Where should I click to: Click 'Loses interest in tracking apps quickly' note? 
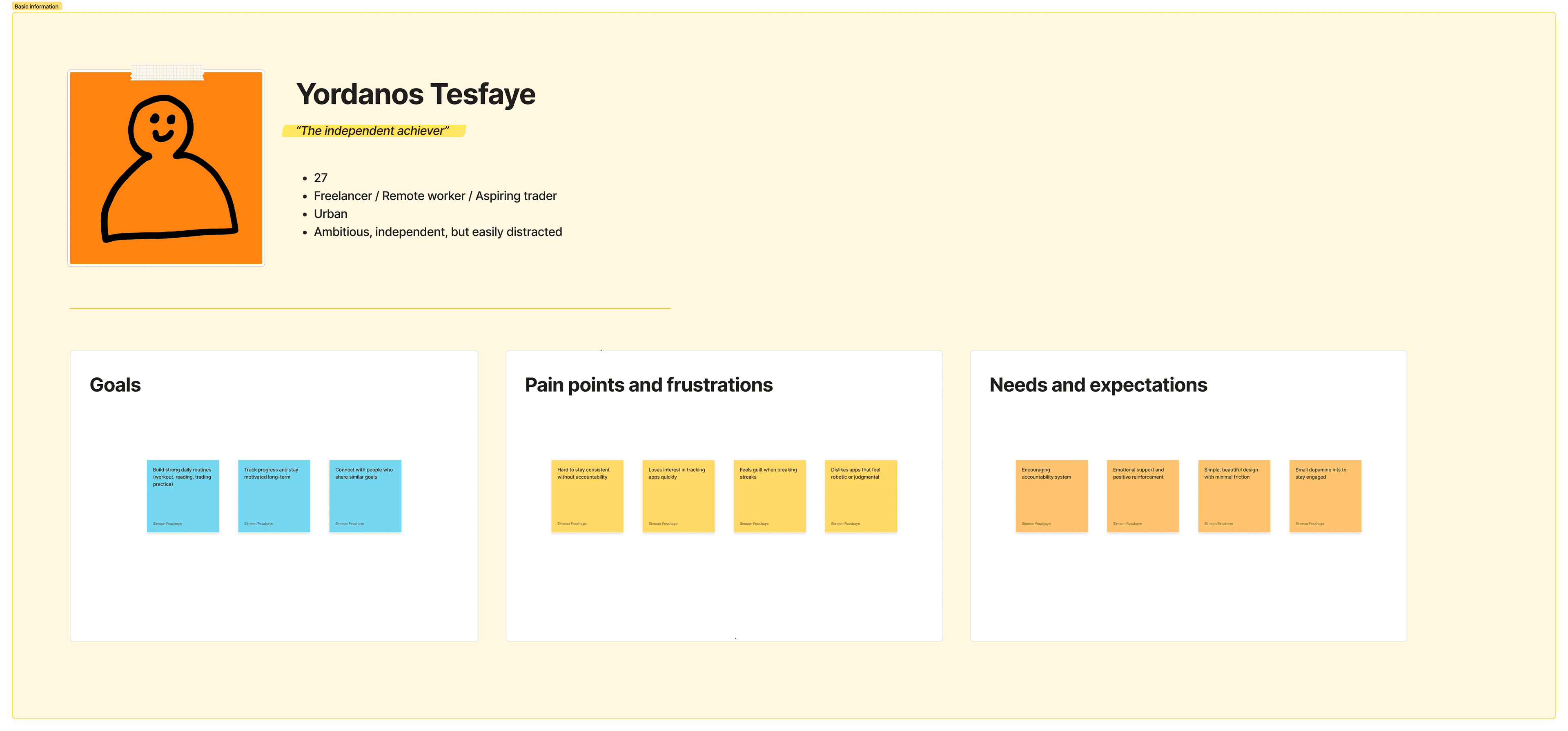(x=678, y=495)
